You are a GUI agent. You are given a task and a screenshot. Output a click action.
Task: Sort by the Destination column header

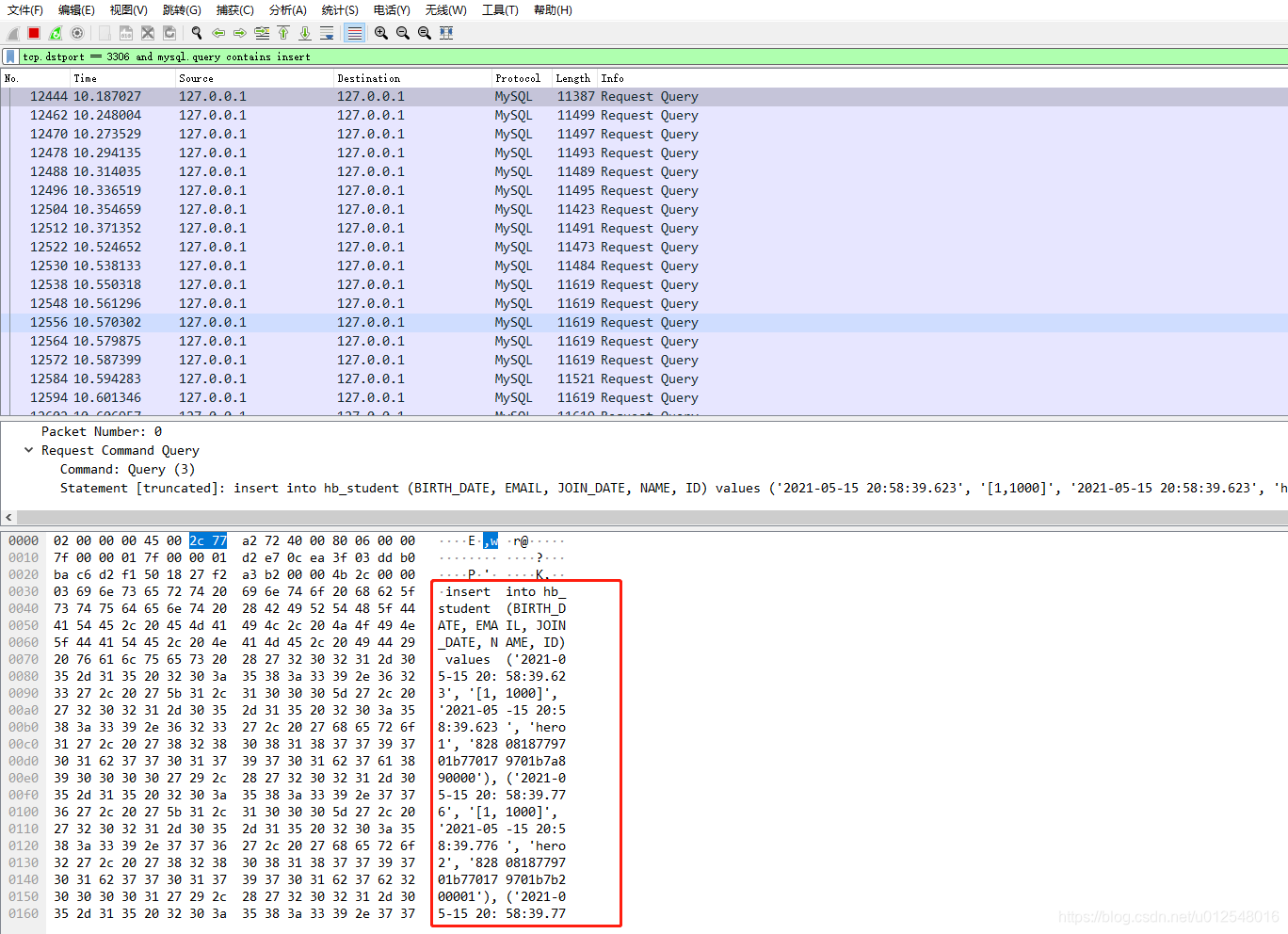click(x=412, y=78)
